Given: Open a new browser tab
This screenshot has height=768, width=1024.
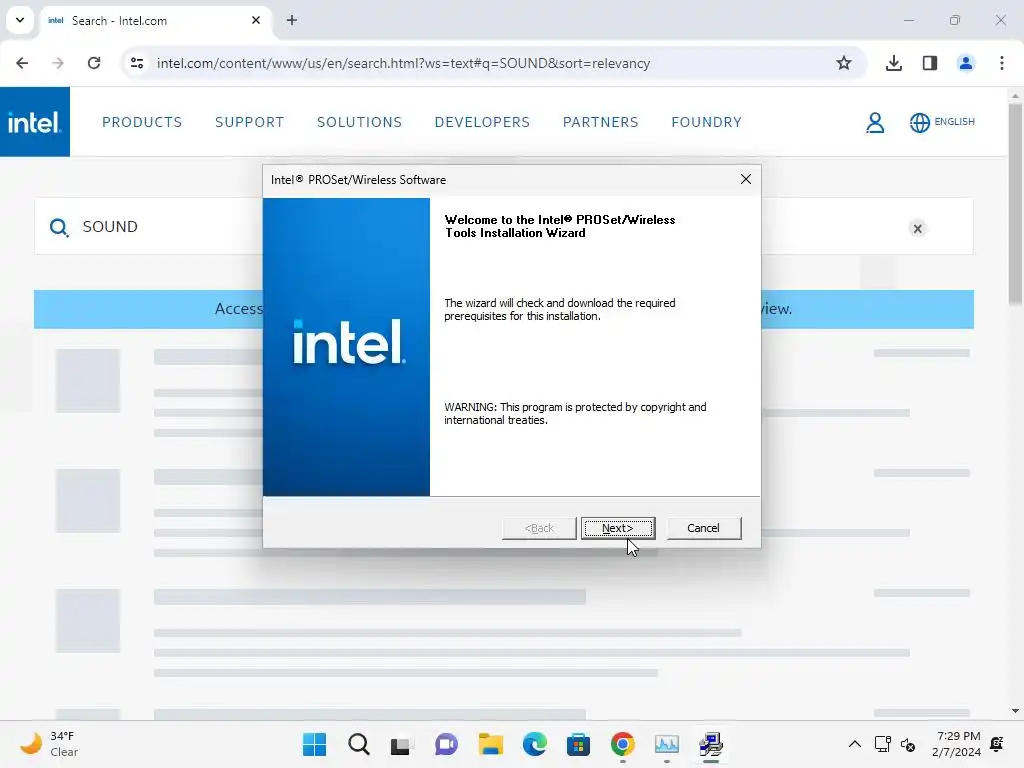Looking at the screenshot, I should [x=292, y=20].
